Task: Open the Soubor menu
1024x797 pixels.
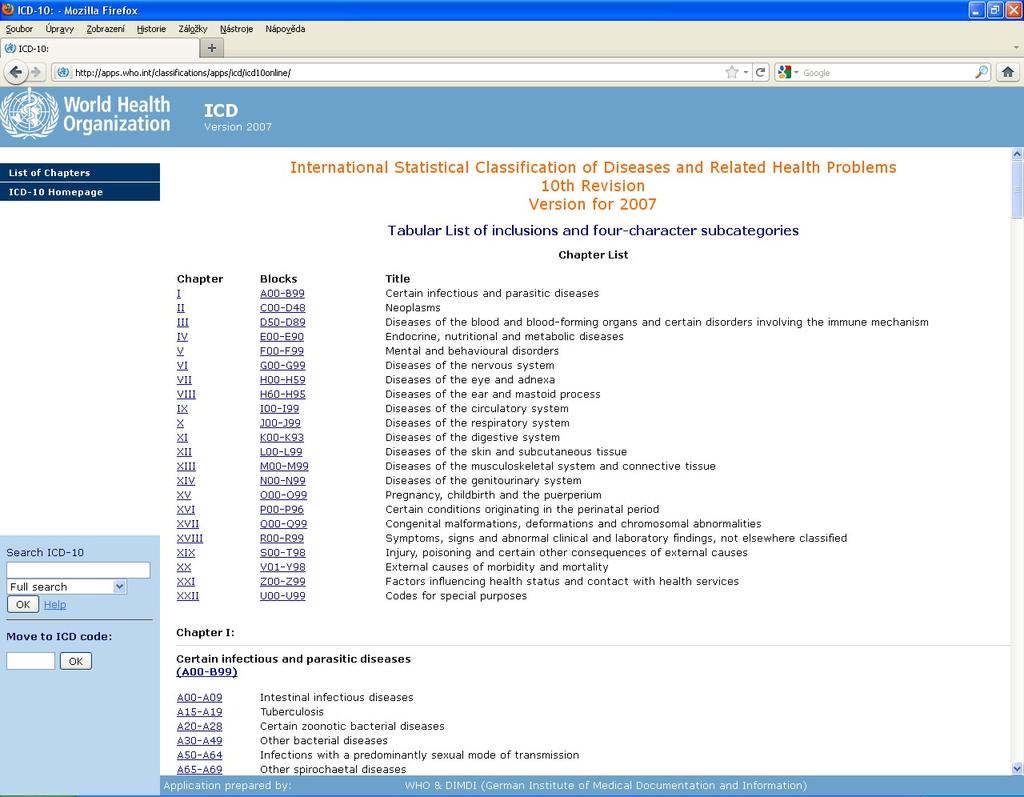Action: [19, 29]
